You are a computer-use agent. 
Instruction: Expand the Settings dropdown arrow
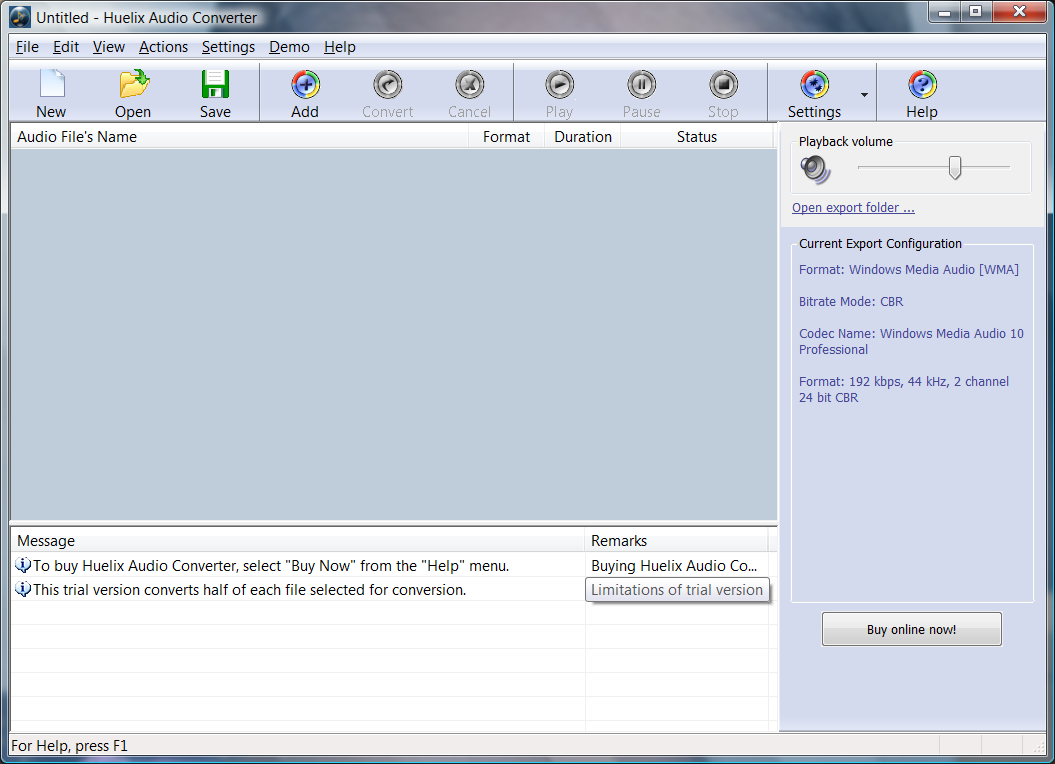[864, 95]
